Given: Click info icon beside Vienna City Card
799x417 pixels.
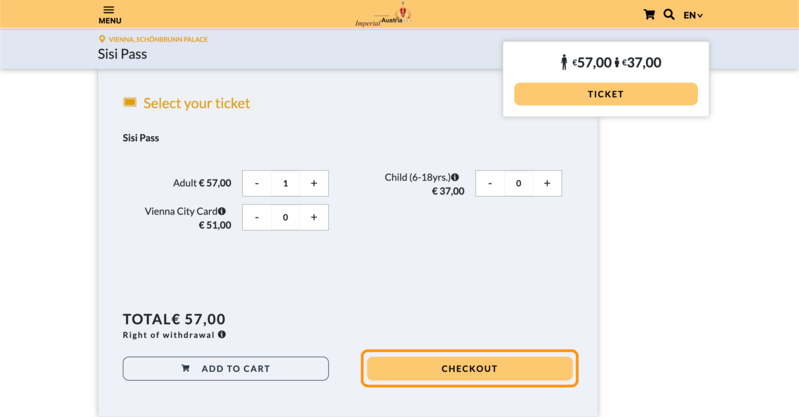Looking at the screenshot, I should (x=222, y=211).
